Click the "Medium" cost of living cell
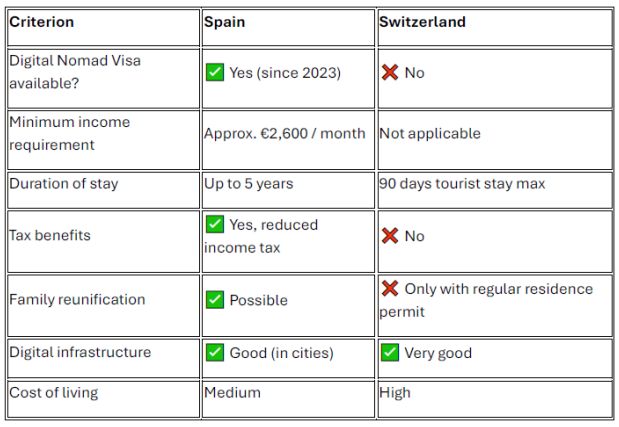The width and height of the screenshot is (619, 427). (x=232, y=392)
